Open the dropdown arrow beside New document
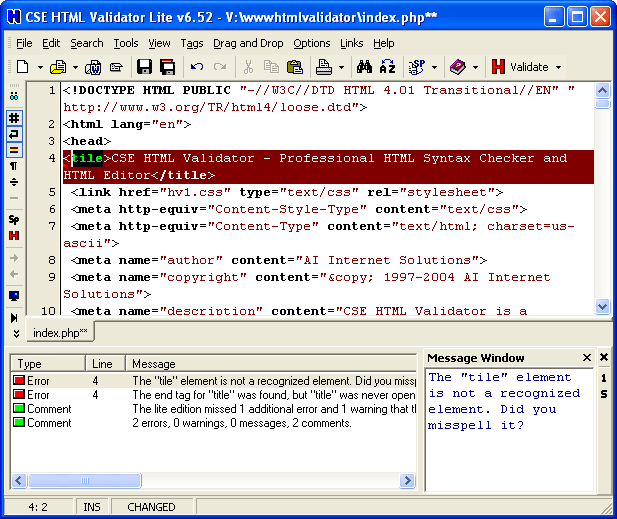The height and width of the screenshot is (519, 617). 41,68
